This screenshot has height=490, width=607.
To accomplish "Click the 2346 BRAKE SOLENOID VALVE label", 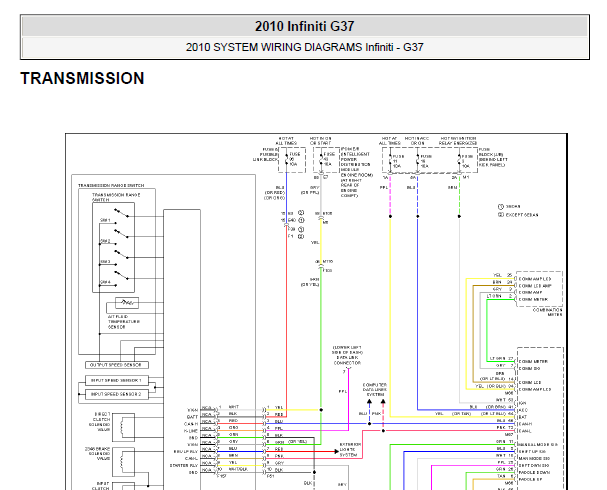I will click(x=98, y=454).
